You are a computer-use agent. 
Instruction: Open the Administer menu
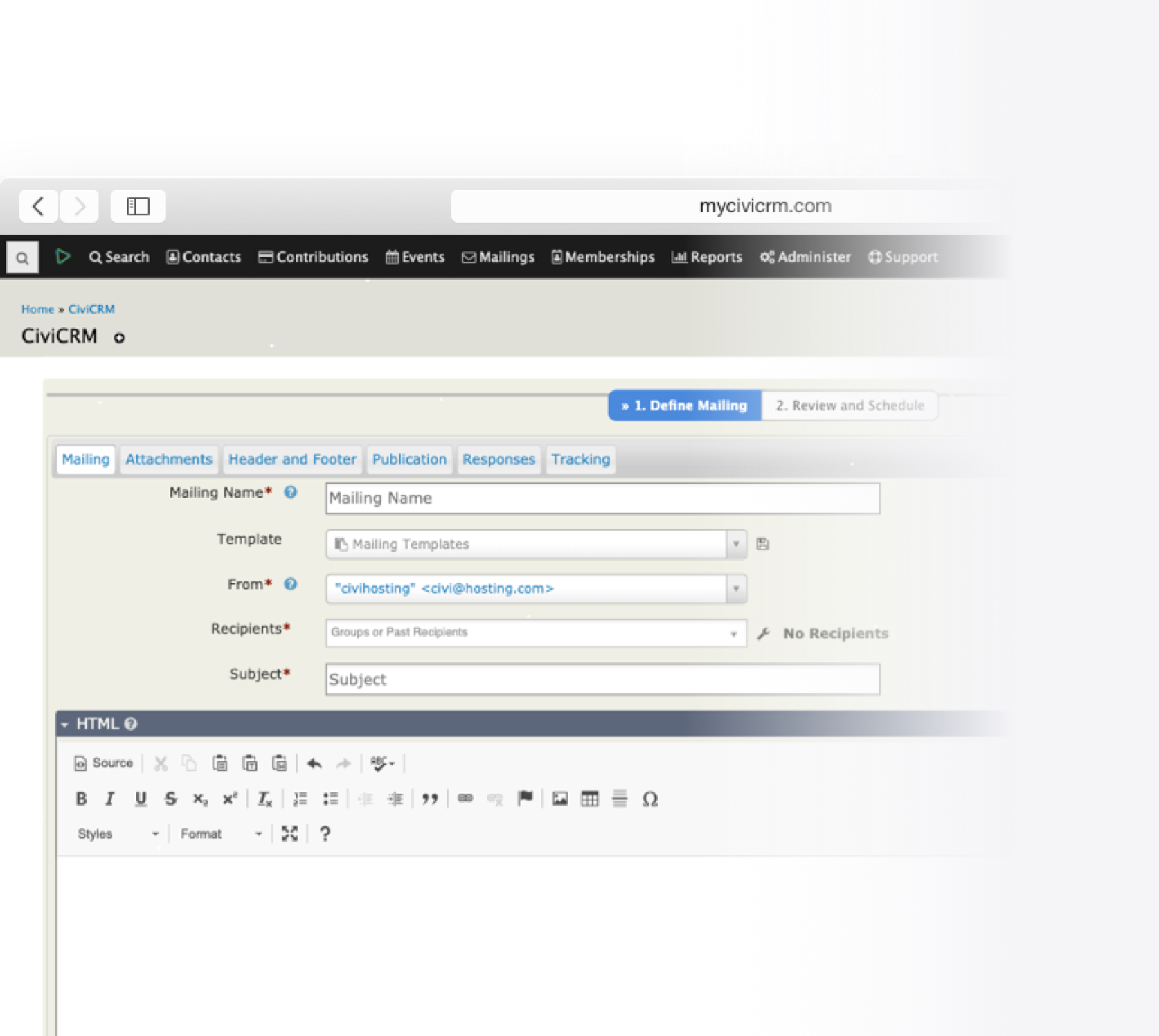coord(805,257)
